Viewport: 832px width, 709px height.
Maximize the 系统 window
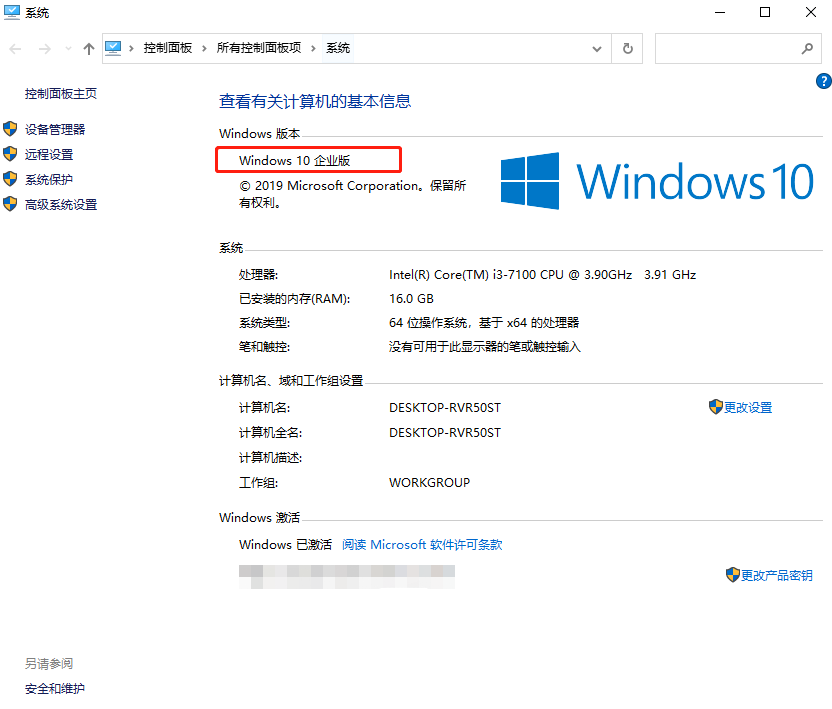[x=765, y=12]
